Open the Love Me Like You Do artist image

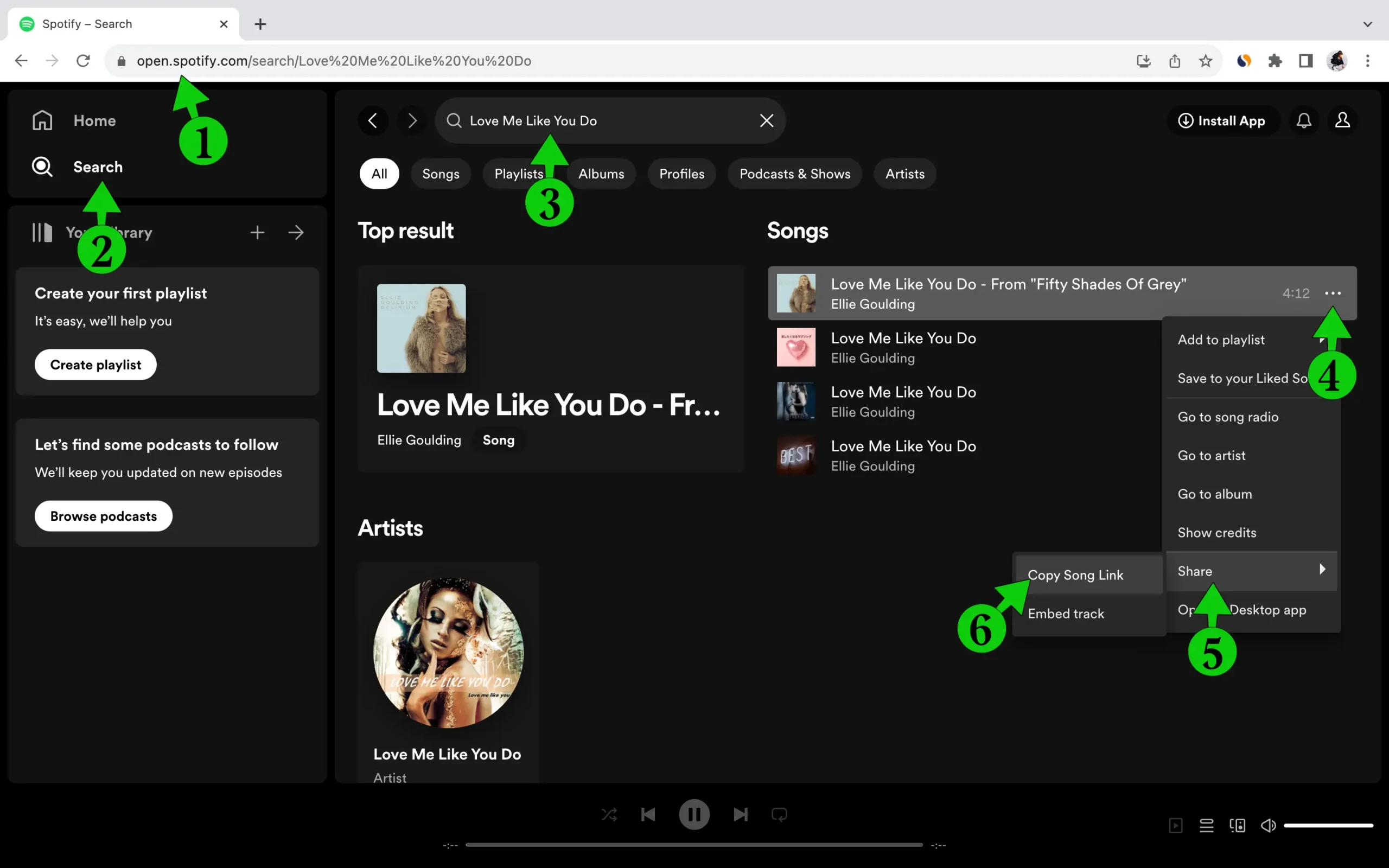pyautogui.click(x=448, y=653)
